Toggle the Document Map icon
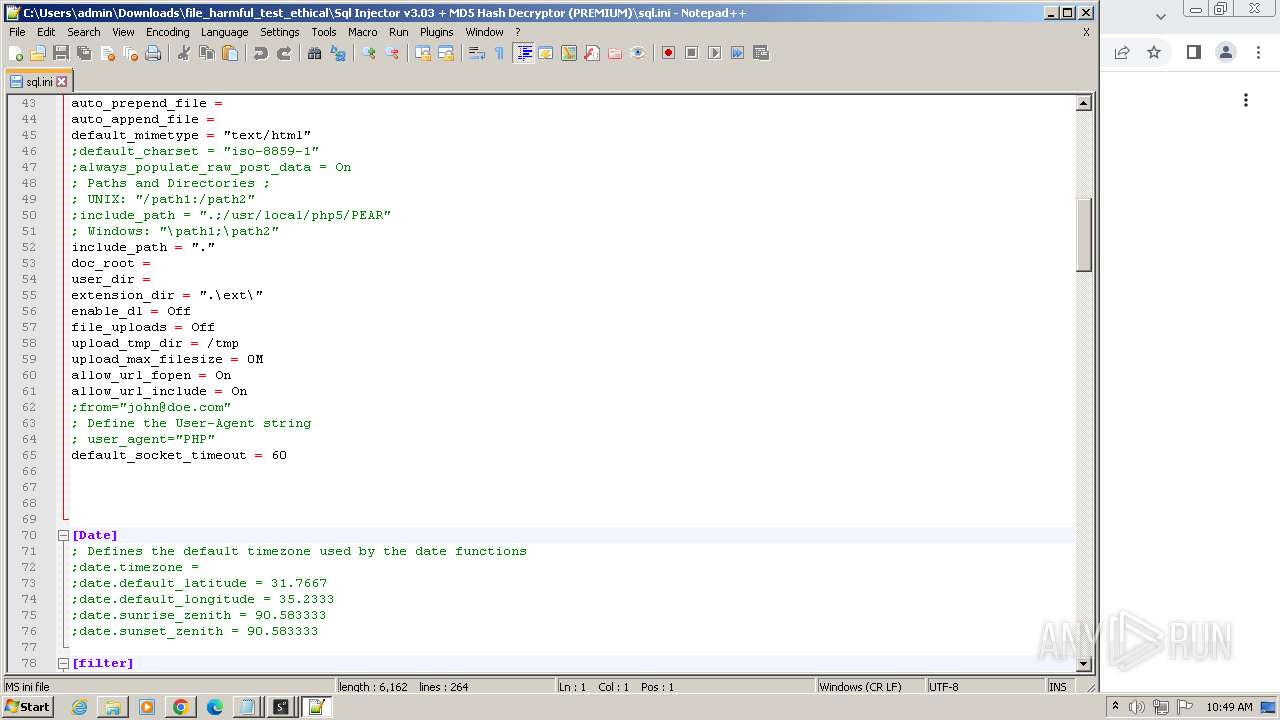1280x720 pixels. (569, 53)
